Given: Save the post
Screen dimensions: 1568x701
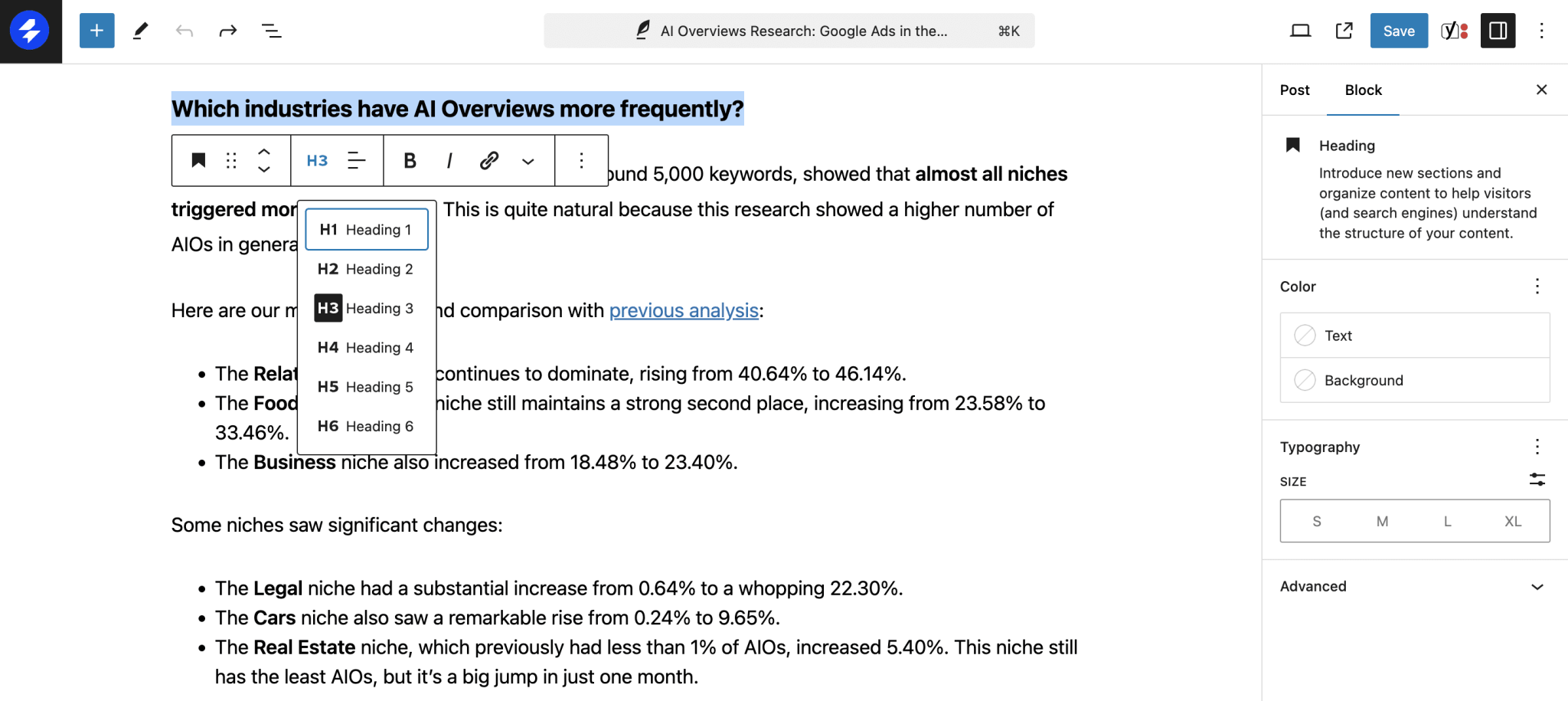Looking at the screenshot, I should 1398,31.
